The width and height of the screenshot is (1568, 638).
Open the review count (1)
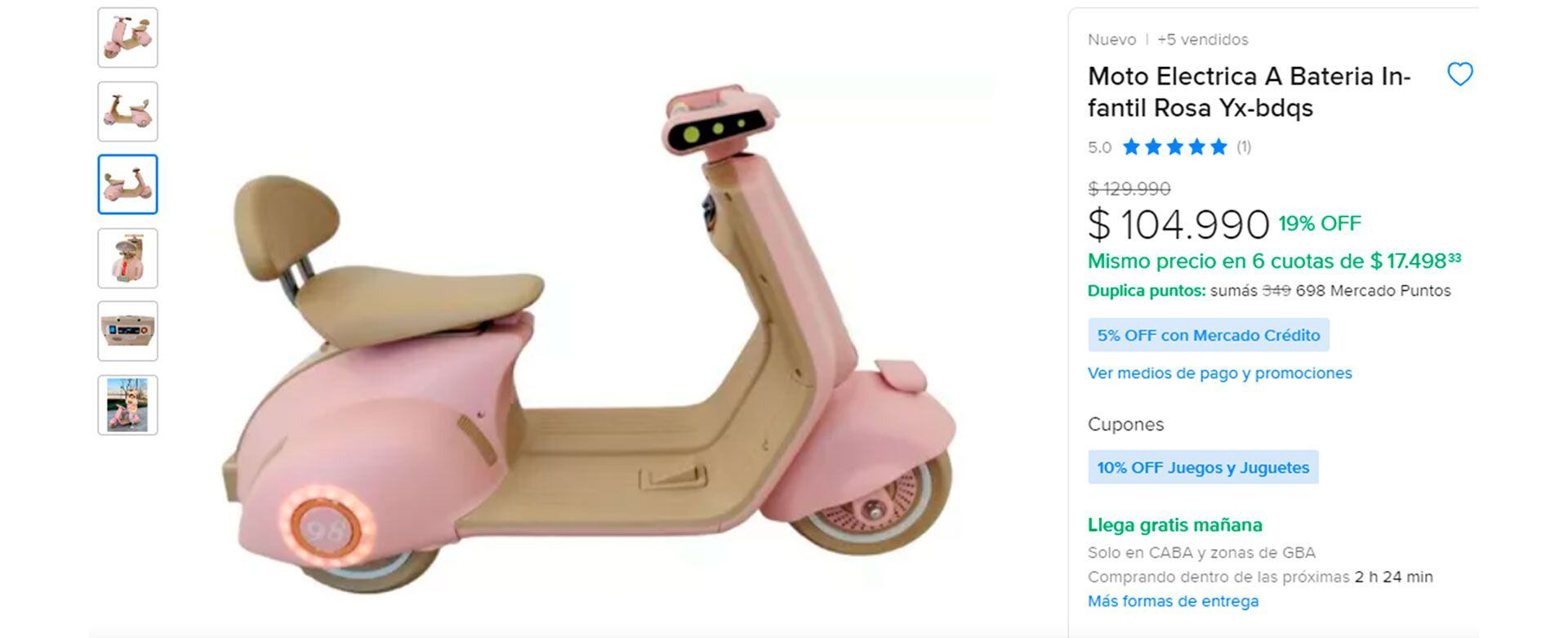pos(1244,147)
